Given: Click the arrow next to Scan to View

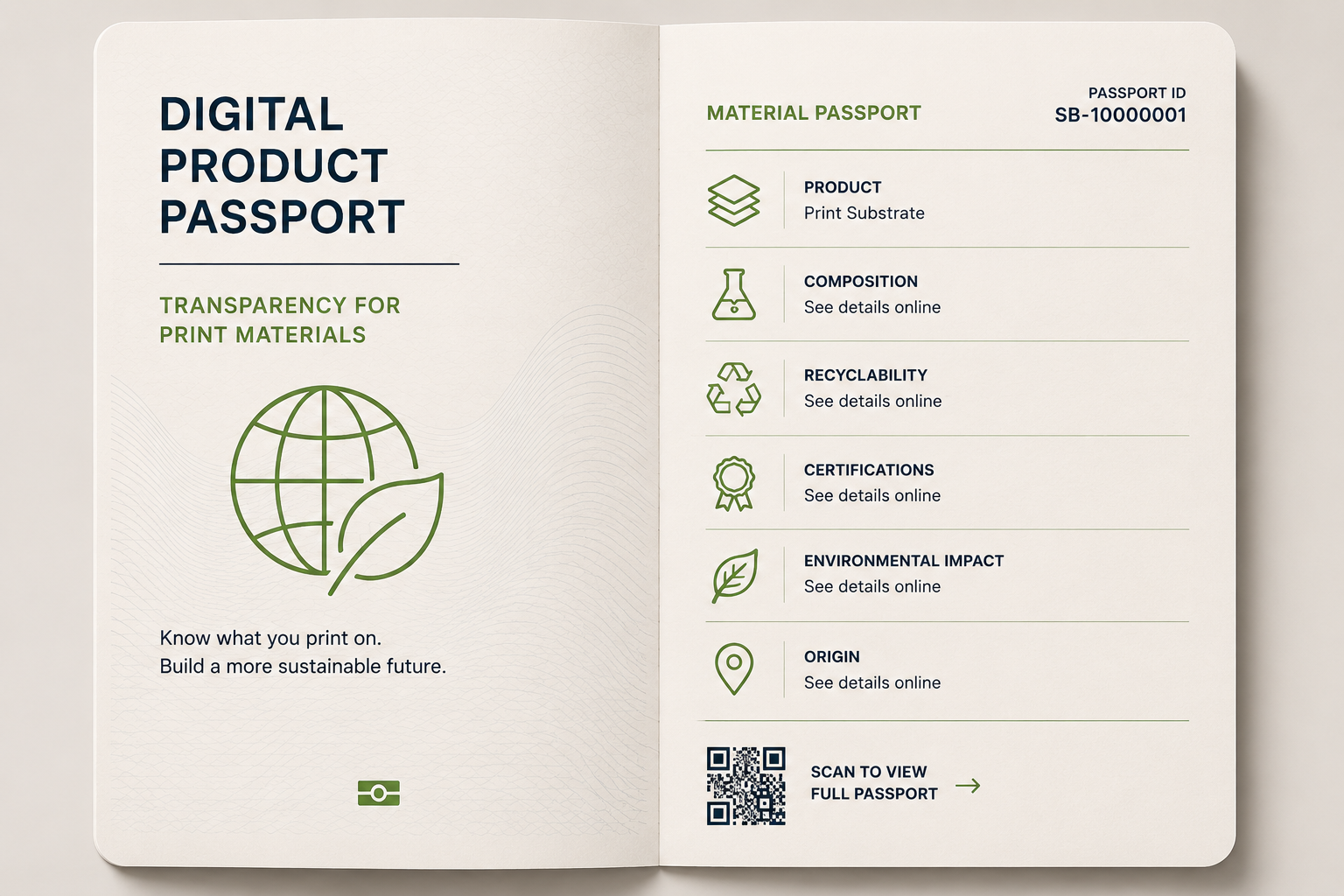Looking at the screenshot, I should click(x=968, y=785).
